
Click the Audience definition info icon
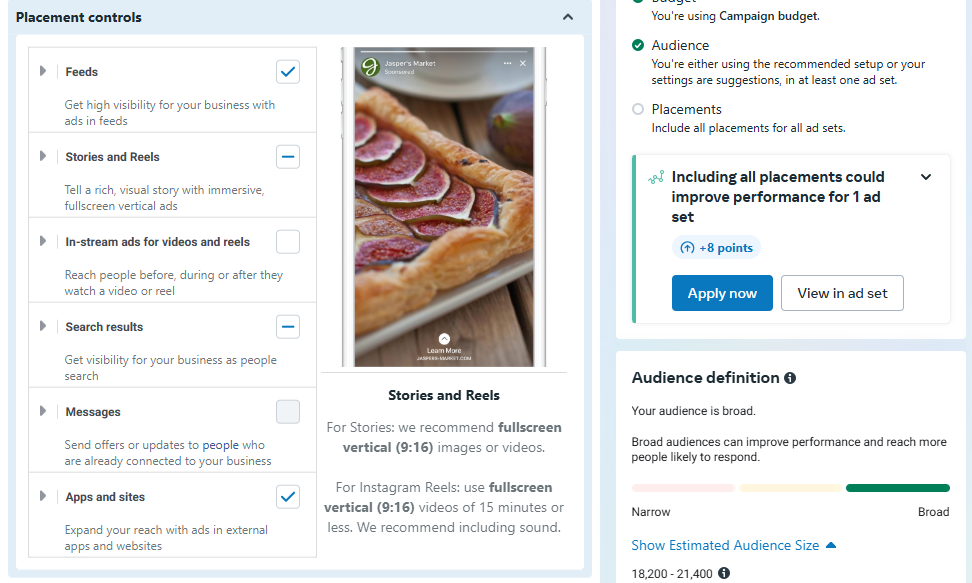(x=790, y=378)
